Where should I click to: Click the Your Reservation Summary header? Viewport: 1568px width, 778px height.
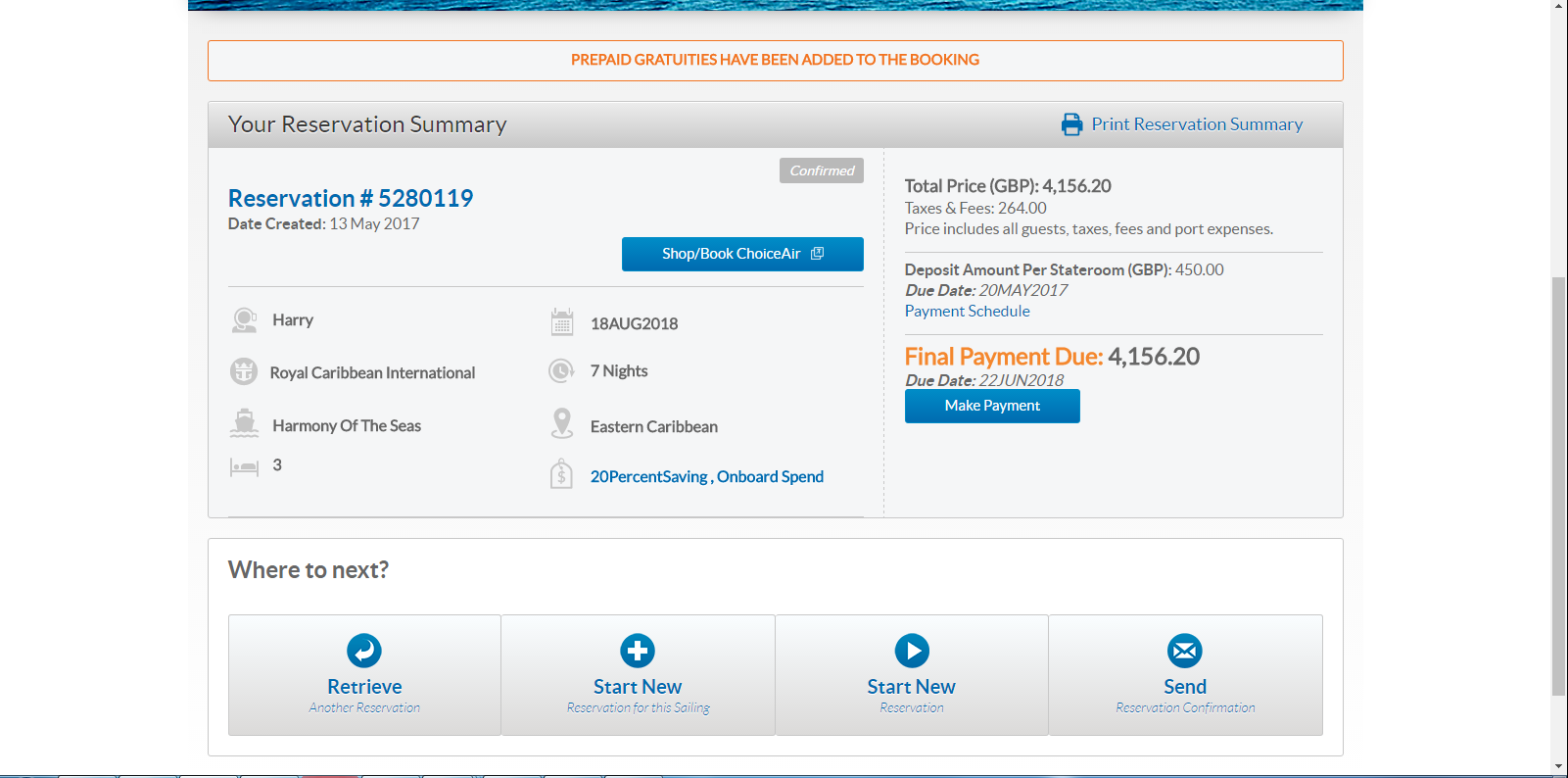pos(367,124)
